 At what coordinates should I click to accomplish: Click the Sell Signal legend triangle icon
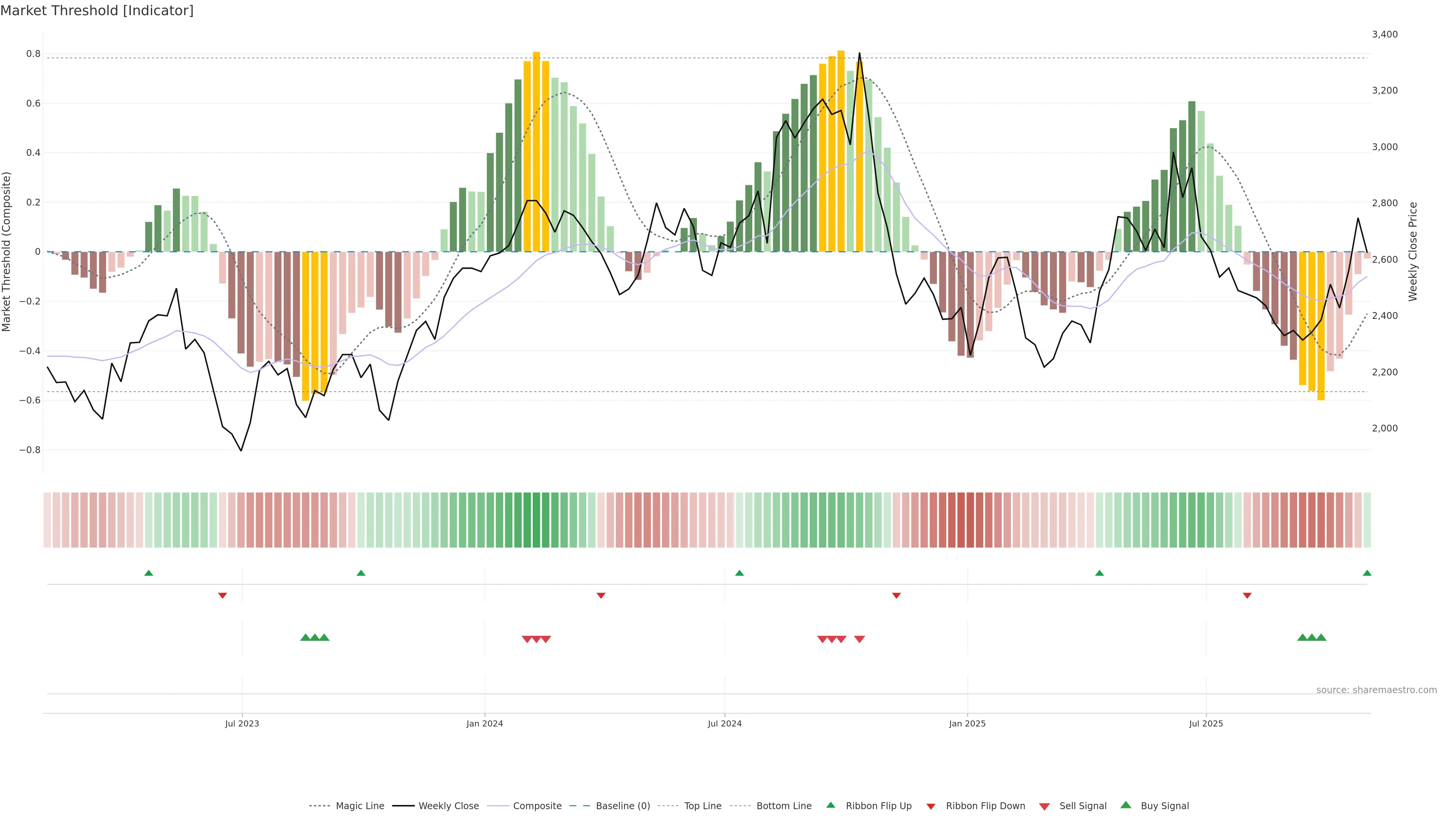pos(1045,806)
